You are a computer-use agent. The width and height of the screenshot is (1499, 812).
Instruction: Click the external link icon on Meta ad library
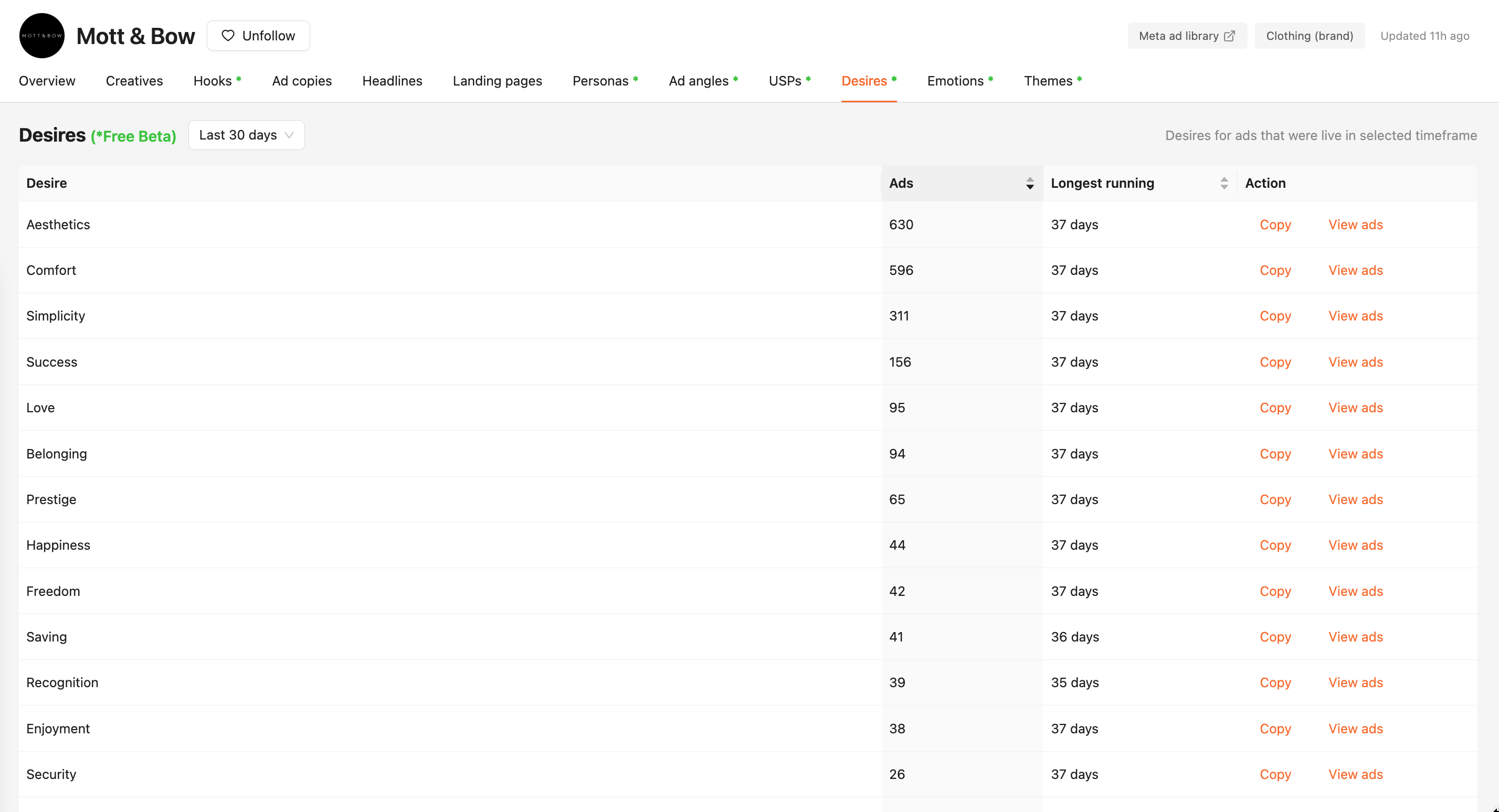coord(1230,36)
